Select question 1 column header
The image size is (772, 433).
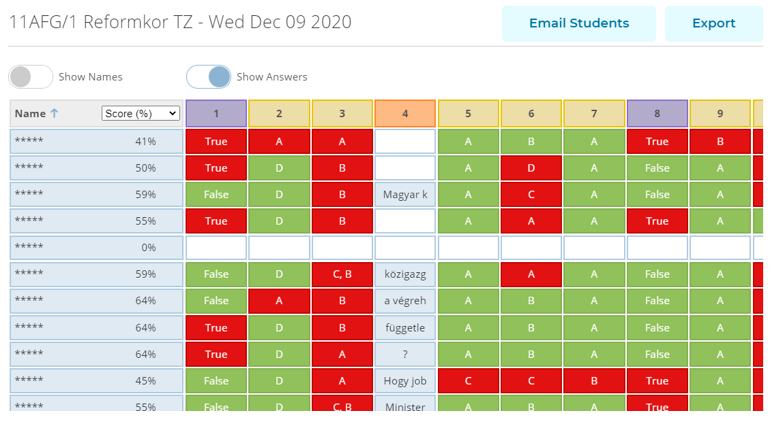tap(216, 114)
